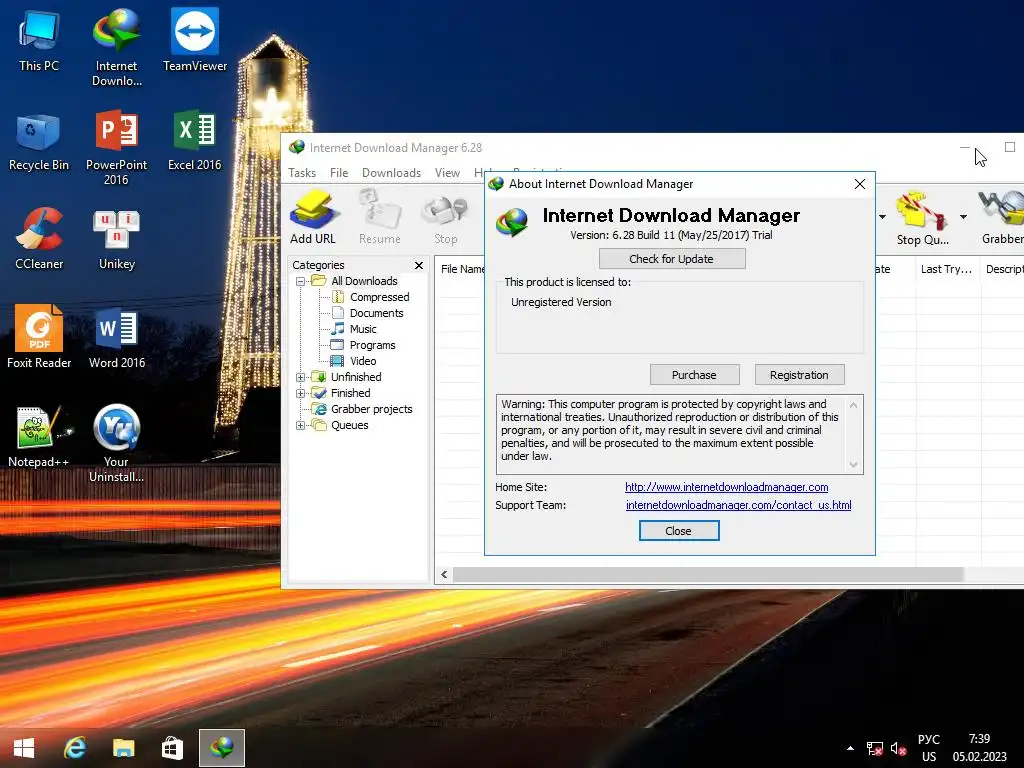The image size is (1024, 768).
Task: Click the Grabber toolbar icon
Action: [1002, 217]
